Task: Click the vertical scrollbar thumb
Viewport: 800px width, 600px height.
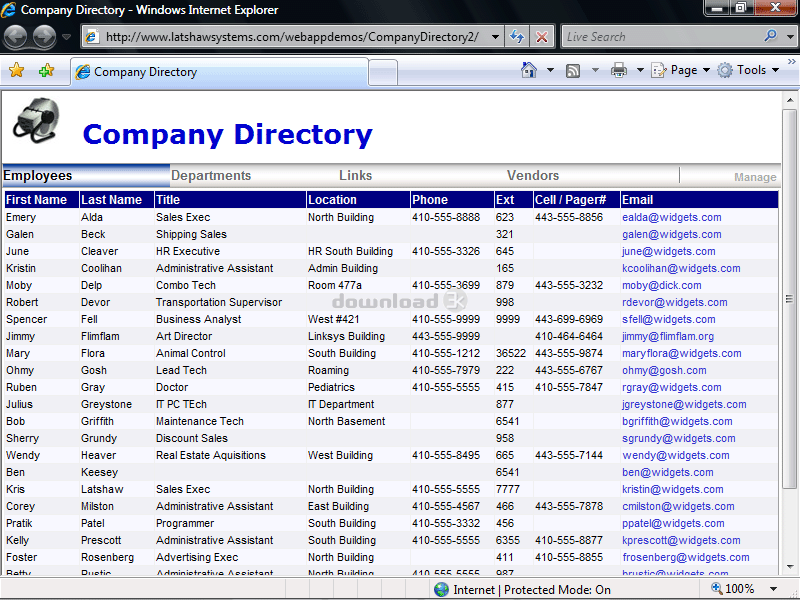Action: pos(789,298)
